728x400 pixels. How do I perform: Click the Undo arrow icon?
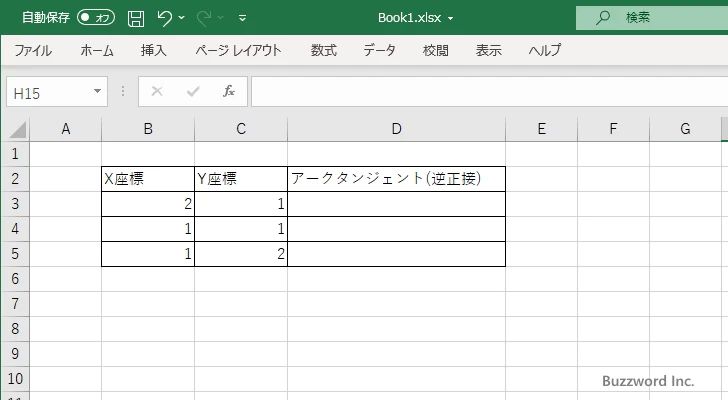164,18
